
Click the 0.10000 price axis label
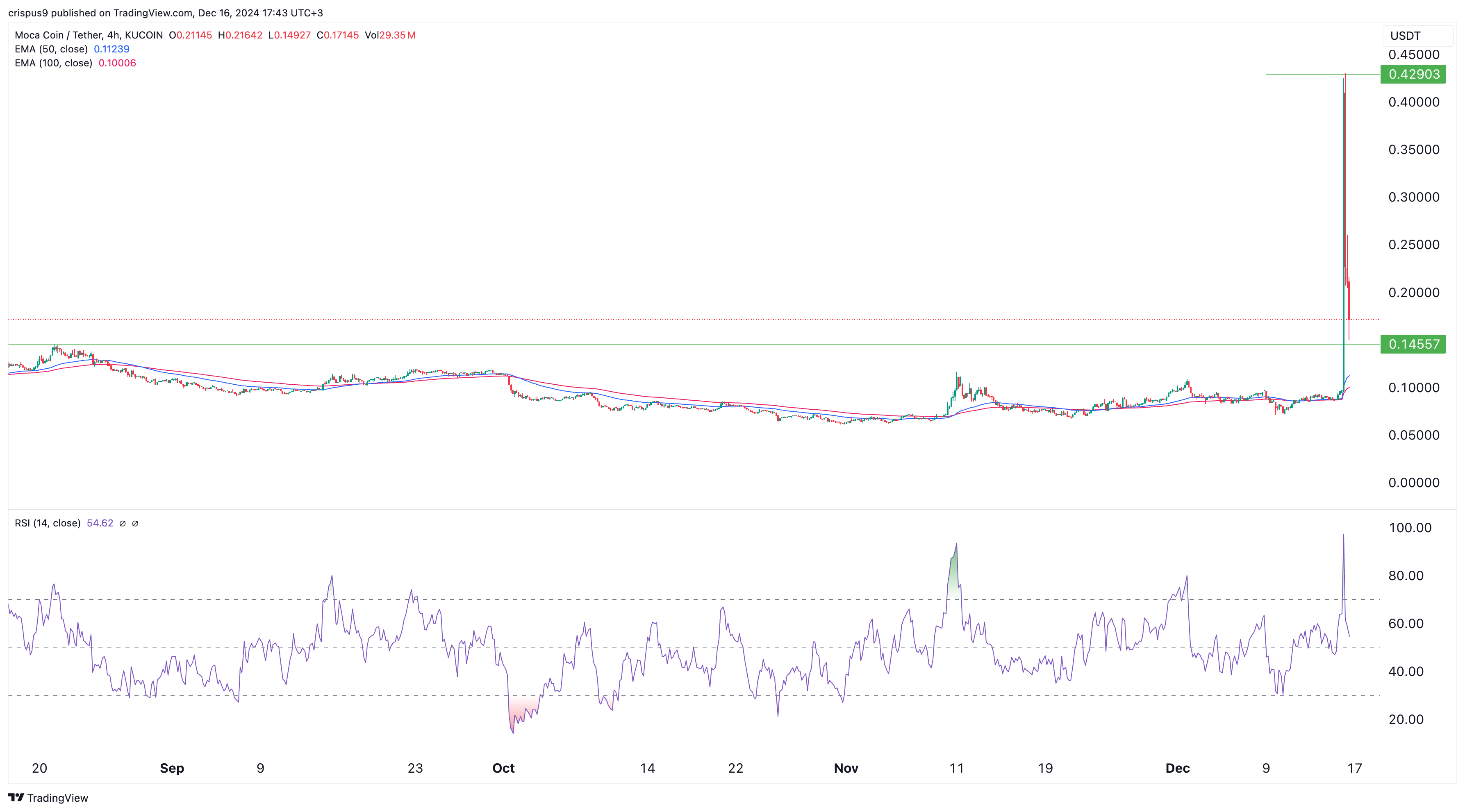(x=1414, y=388)
